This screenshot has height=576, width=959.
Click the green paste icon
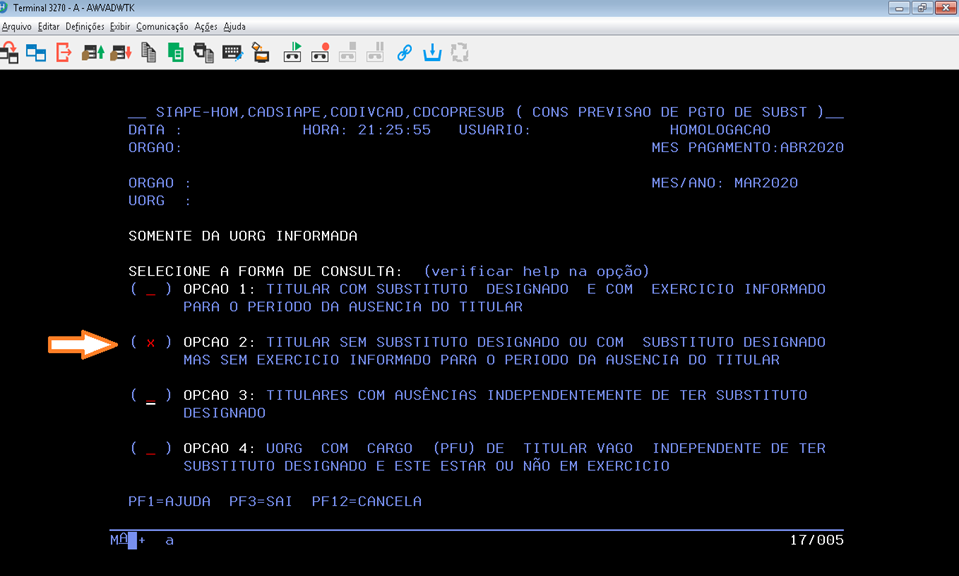pos(176,53)
